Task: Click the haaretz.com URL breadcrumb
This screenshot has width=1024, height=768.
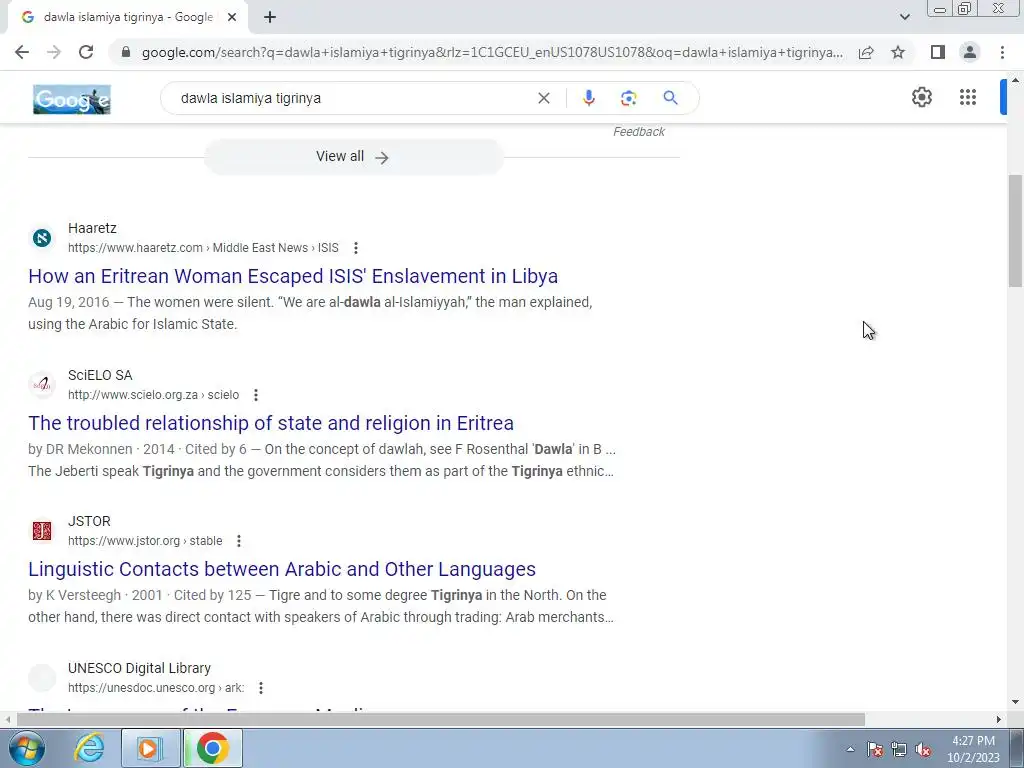Action: tap(203, 248)
